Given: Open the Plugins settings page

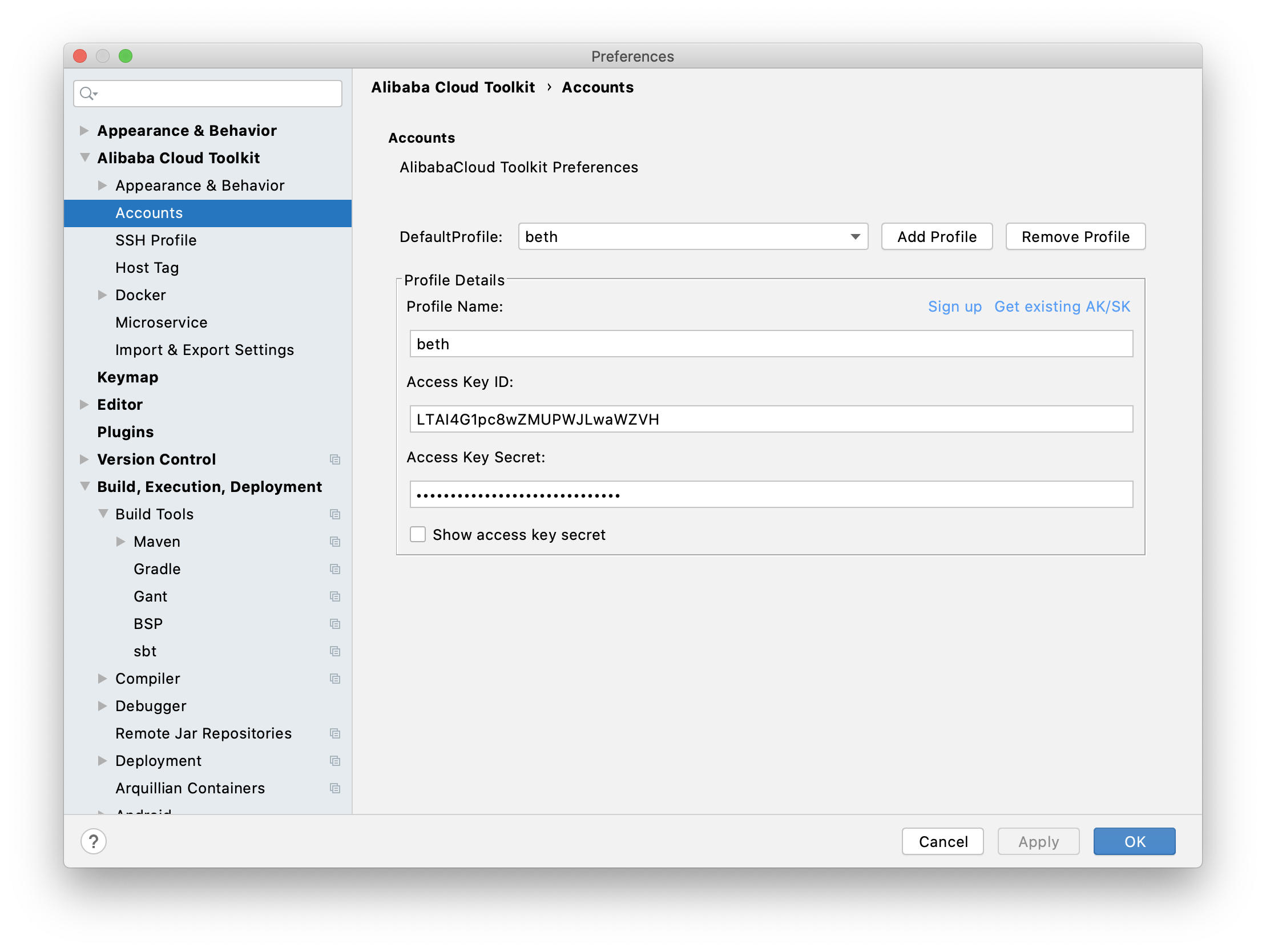Looking at the screenshot, I should [126, 431].
